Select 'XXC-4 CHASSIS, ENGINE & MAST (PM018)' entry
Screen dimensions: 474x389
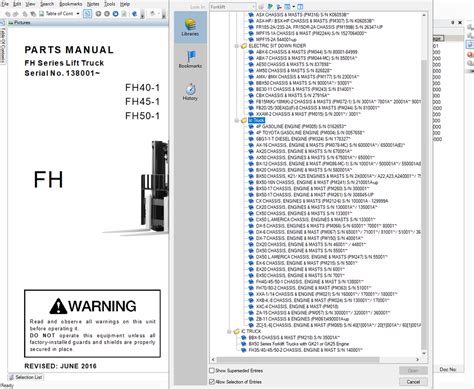coord(297,306)
